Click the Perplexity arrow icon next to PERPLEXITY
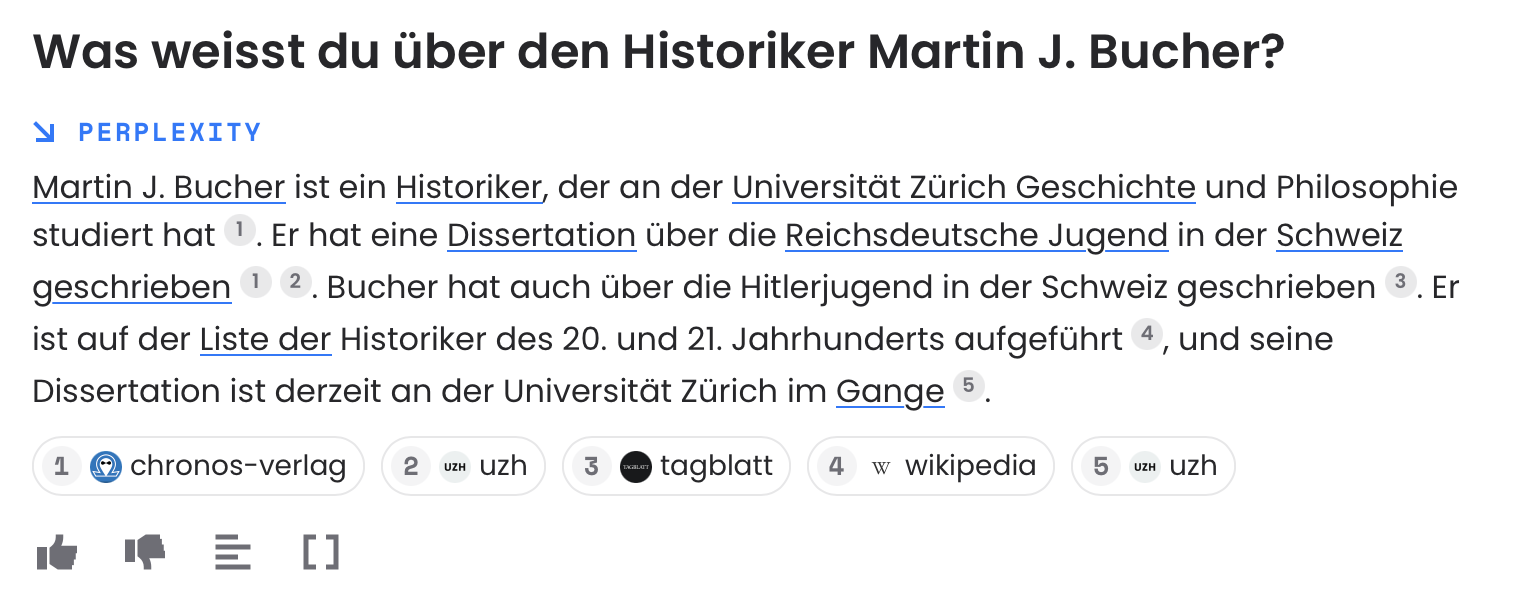This screenshot has width=1530, height=604. click(x=44, y=131)
